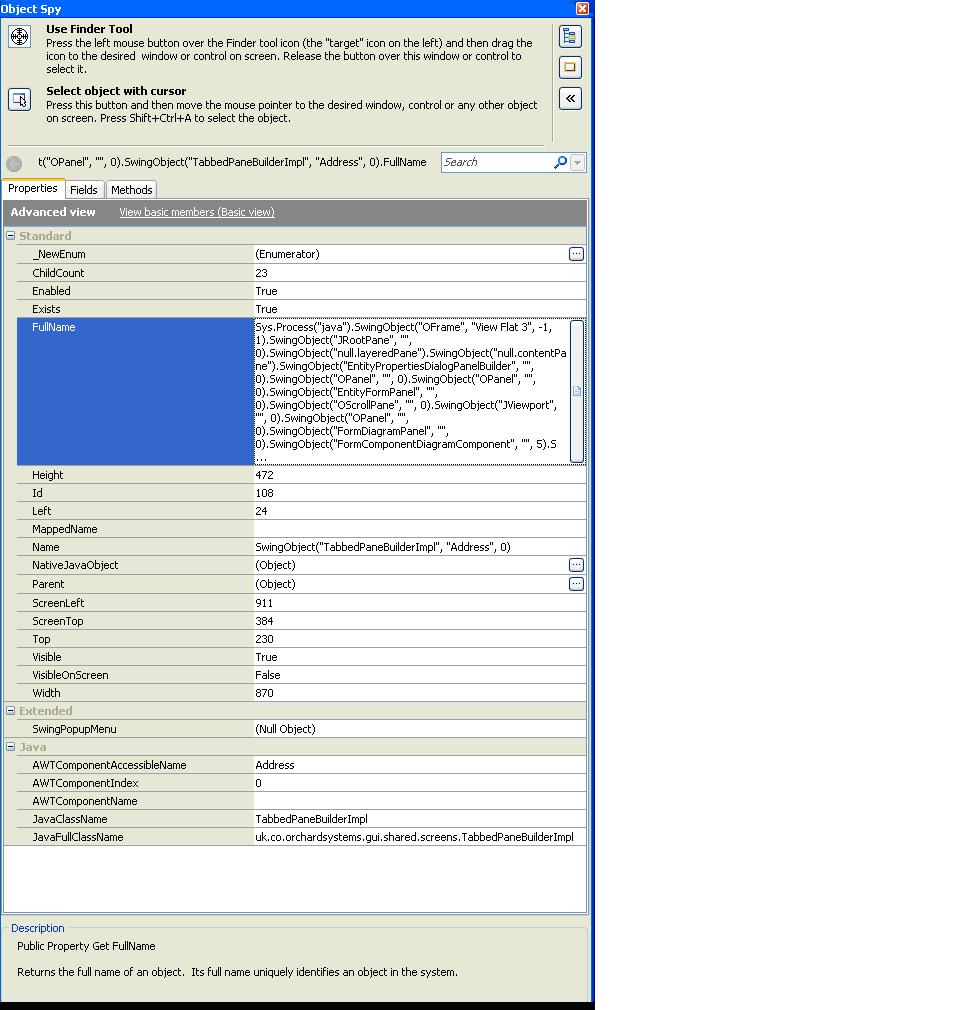The height and width of the screenshot is (1010, 960).
Task: Open the object tree view icon
Action: click(570, 37)
